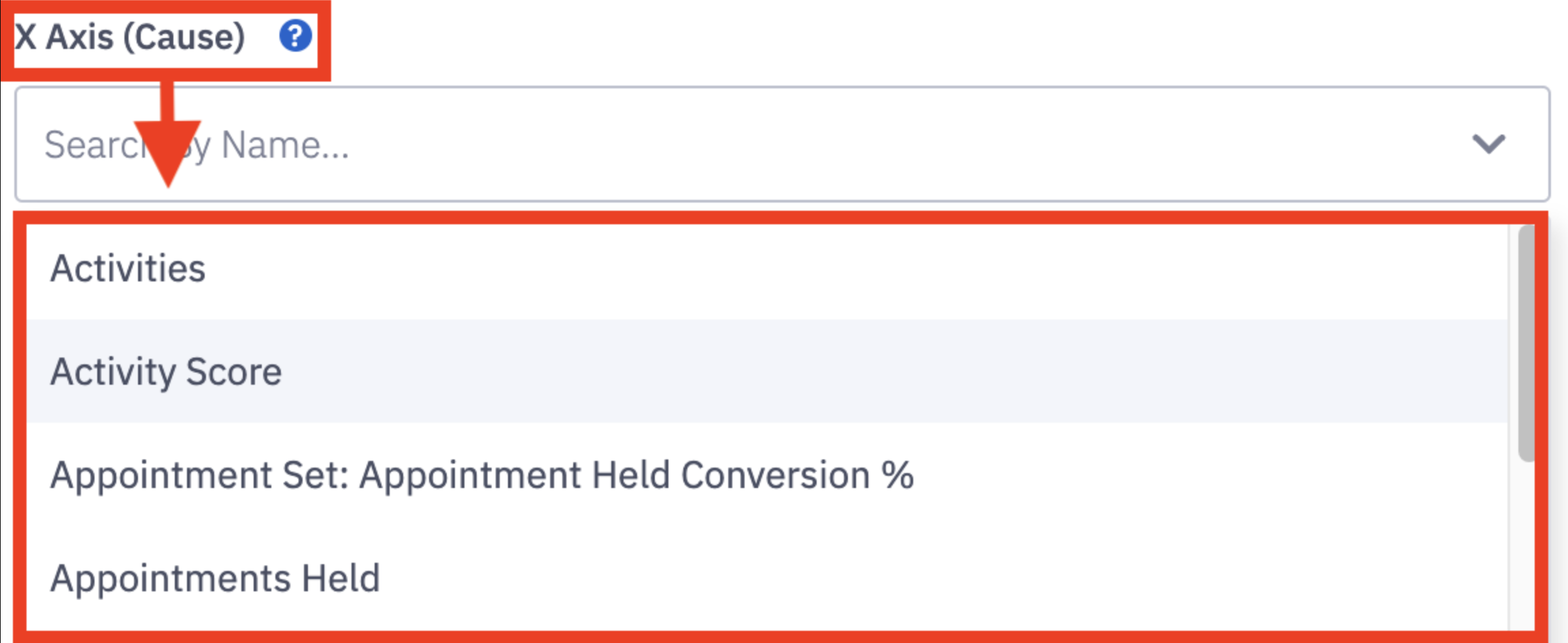The image size is (1568, 643).
Task: Click the X Axis (Cause) label text
Action: pyautogui.click(x=130, y=36)
